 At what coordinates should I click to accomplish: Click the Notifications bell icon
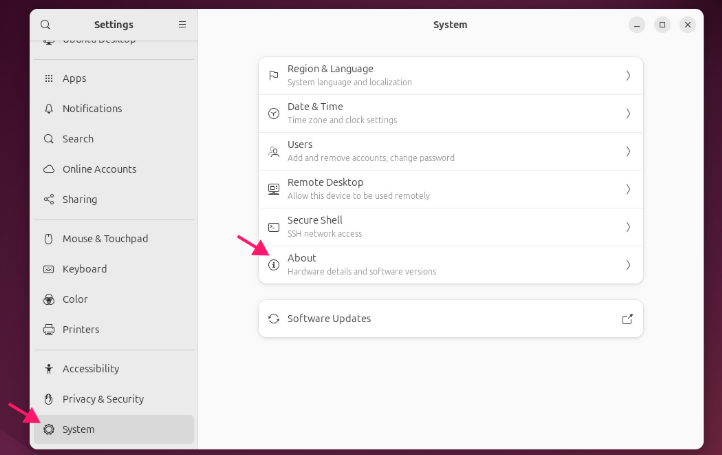(x=49, y=109)
